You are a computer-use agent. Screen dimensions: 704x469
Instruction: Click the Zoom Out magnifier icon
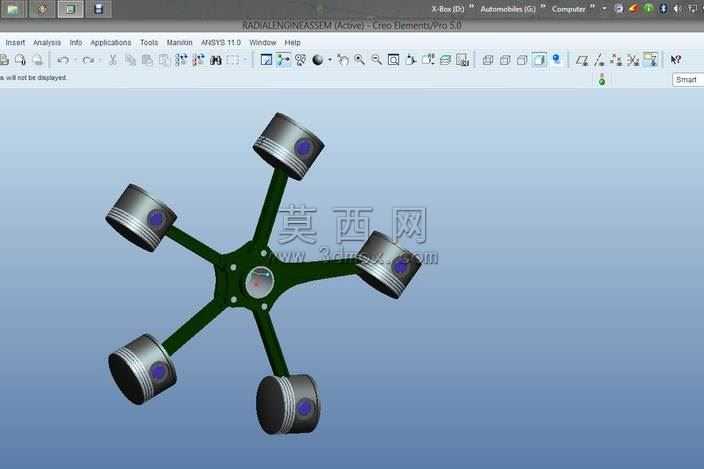(x=377, y=60)
